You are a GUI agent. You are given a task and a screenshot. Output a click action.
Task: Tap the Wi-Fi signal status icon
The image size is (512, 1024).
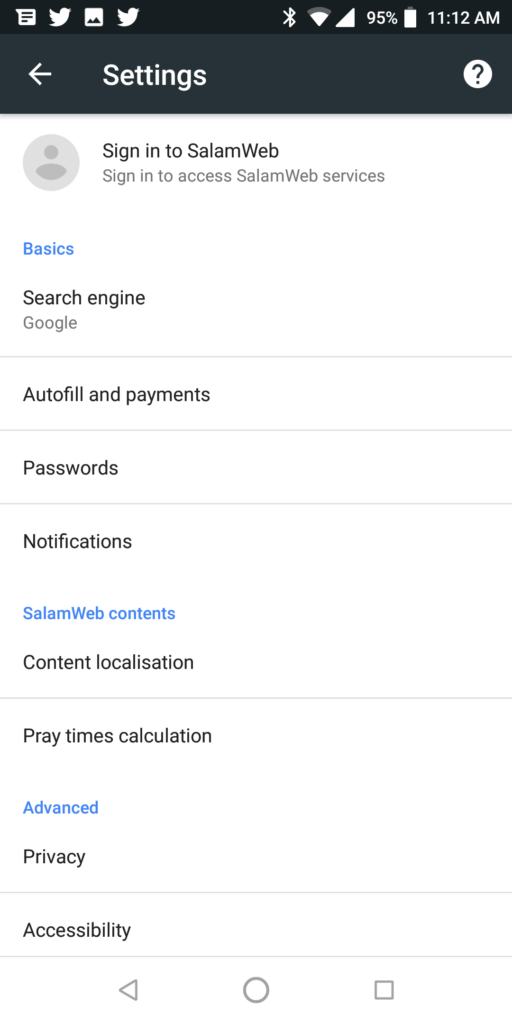click(x=319, y=17)
